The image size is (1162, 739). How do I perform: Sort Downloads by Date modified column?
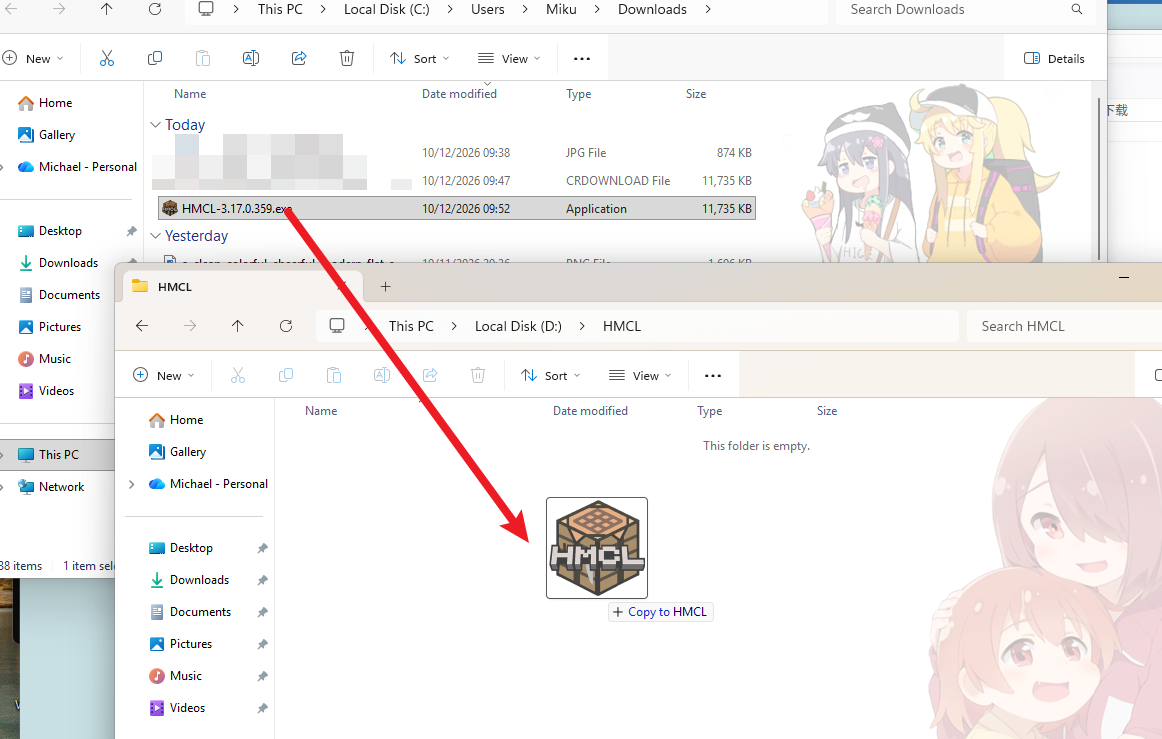(x=459, y=94)
